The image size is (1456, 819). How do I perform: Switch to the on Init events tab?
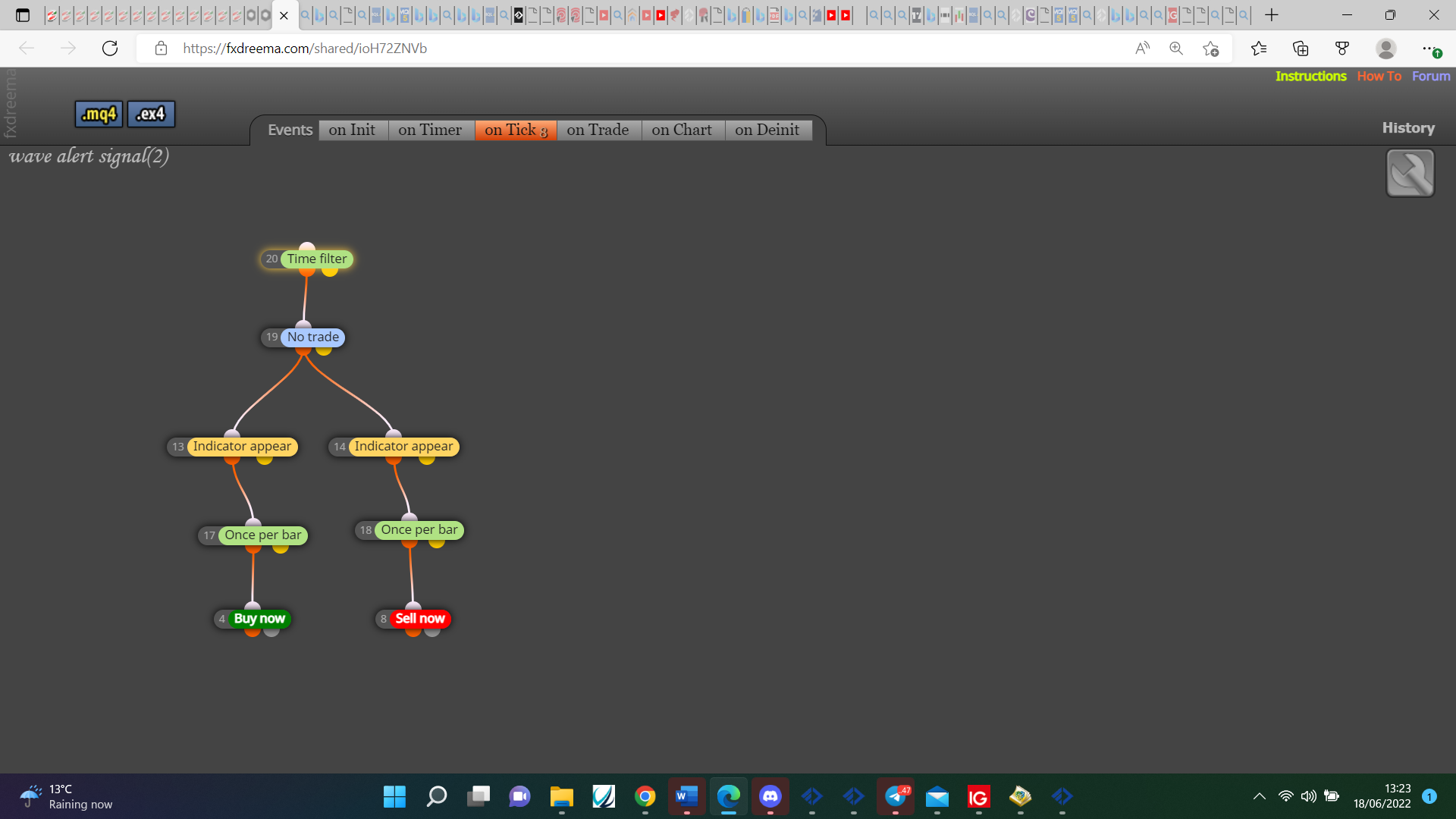click(x=352, y=130)
